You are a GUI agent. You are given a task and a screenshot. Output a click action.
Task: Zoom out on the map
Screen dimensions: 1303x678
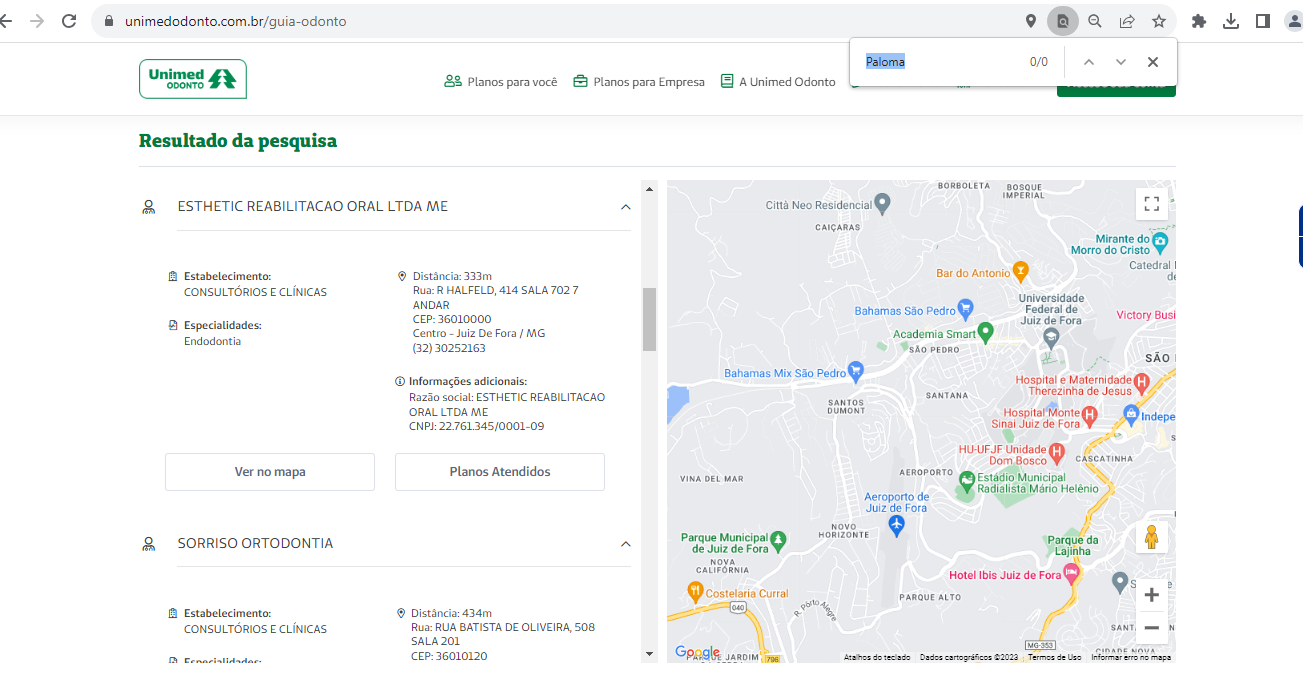click(x=1151, y=628)
